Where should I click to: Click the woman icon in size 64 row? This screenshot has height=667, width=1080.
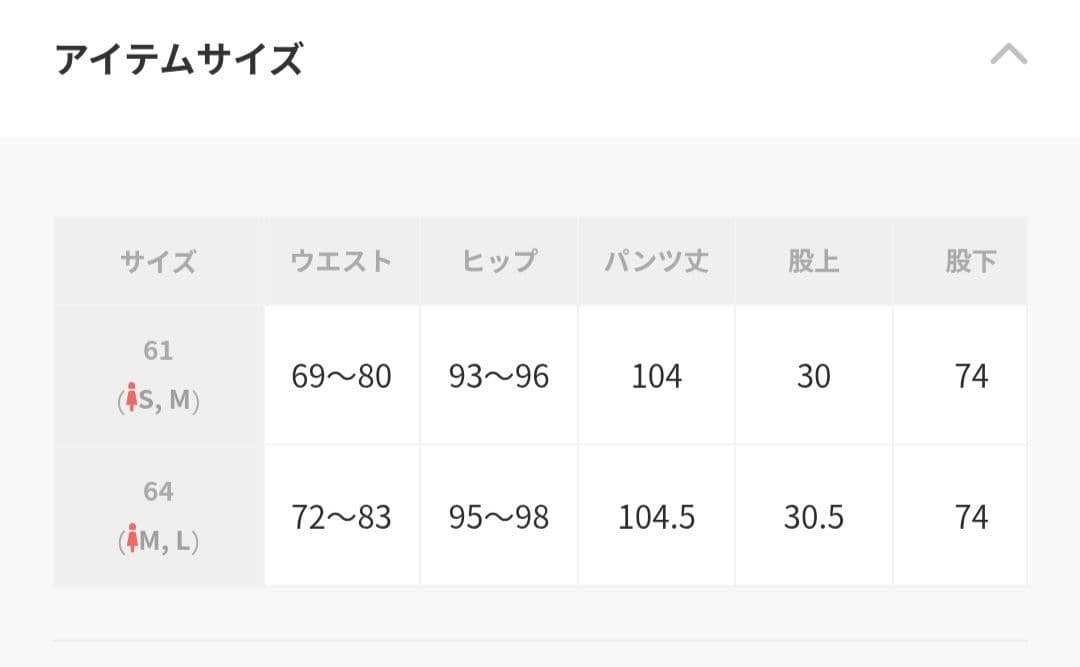pos(132,538)
